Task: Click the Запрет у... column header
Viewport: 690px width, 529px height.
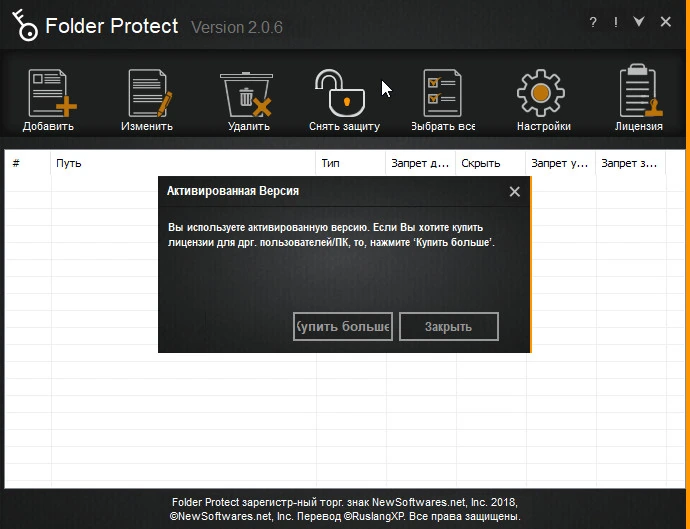Action: coord(561,163)
